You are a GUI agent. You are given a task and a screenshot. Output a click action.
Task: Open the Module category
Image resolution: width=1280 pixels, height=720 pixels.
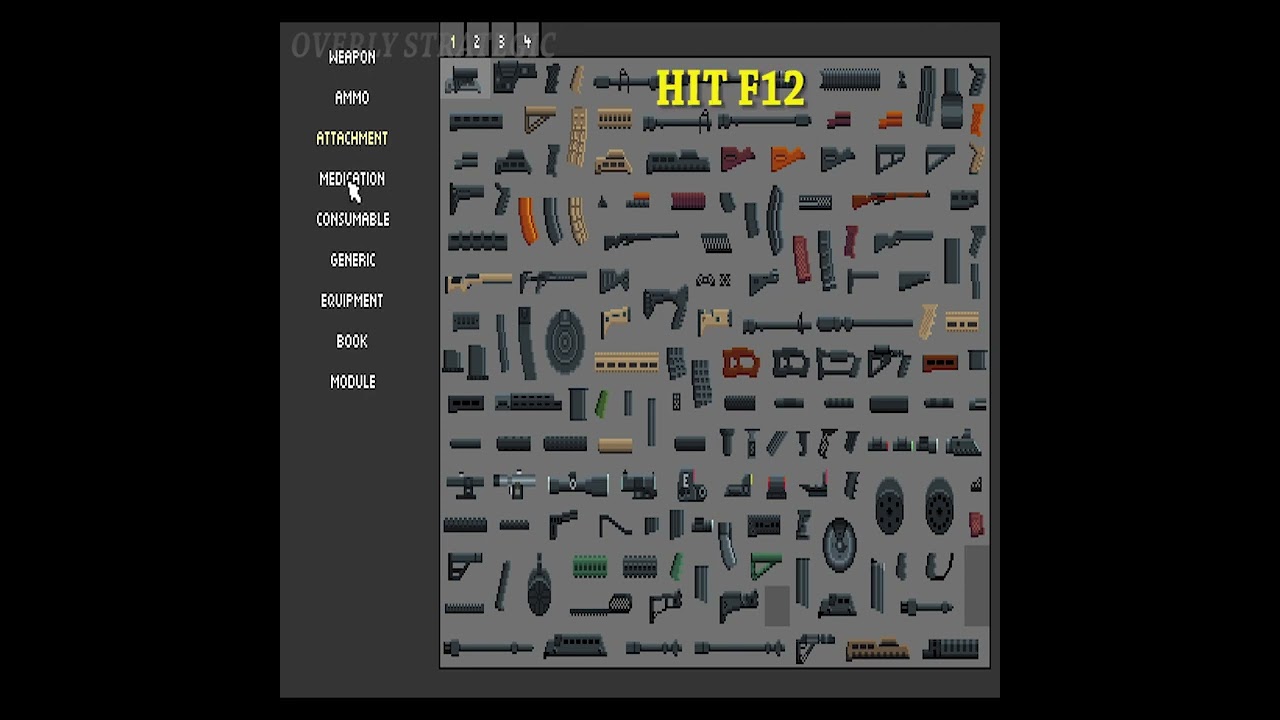coord(353,382)
